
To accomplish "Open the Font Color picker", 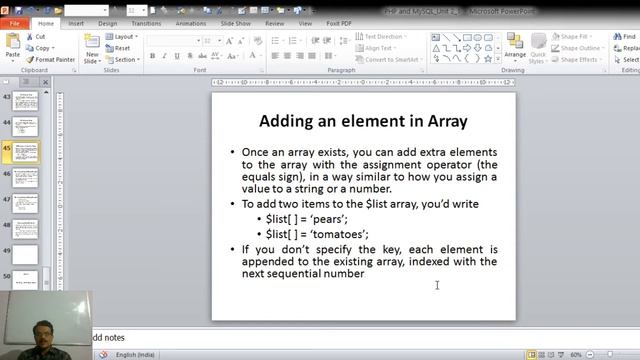I will [255, 56].
